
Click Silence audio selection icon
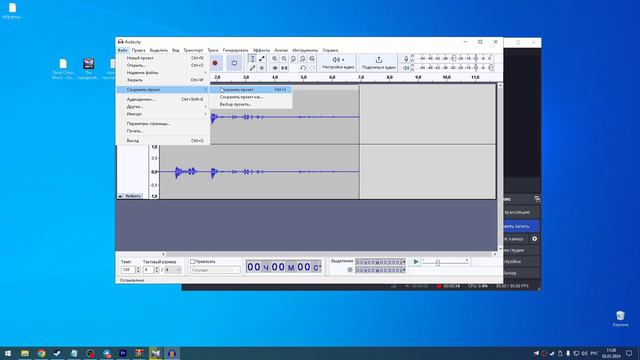(x=284, y=68)
